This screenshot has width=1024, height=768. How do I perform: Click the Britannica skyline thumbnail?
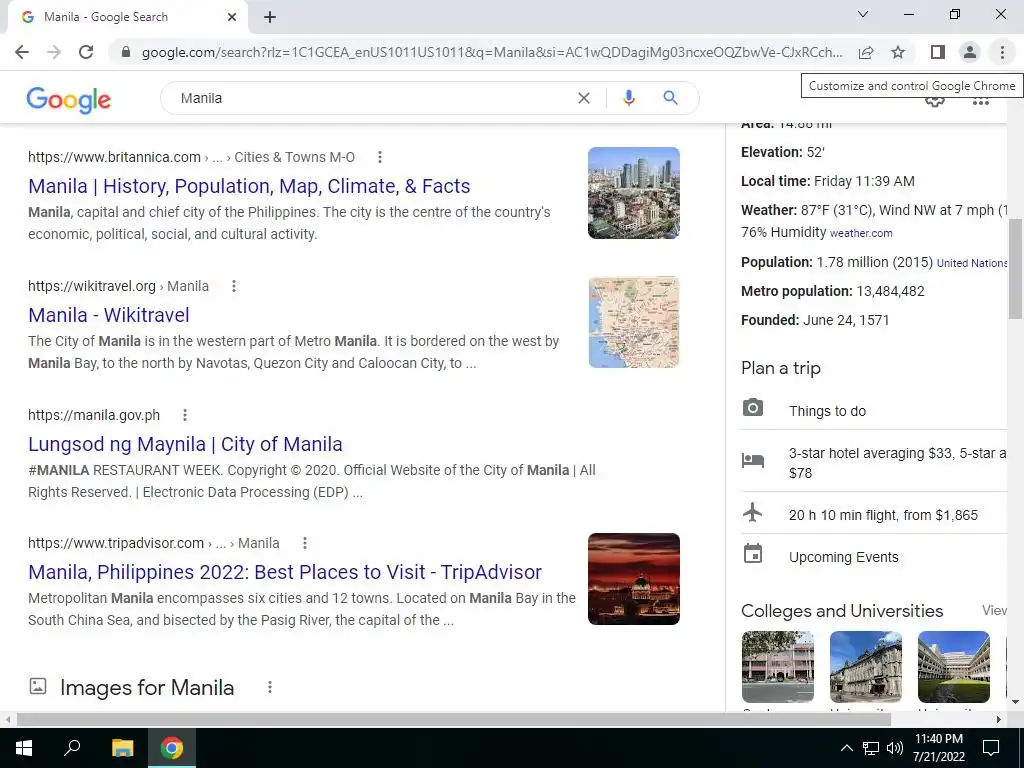tap(633, 193)
